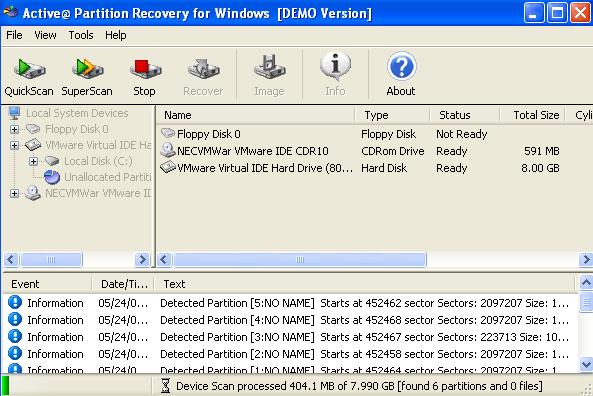Click info icon of partition 2 event
Screen dimensions: 593x396
click(x=15, y=354)
